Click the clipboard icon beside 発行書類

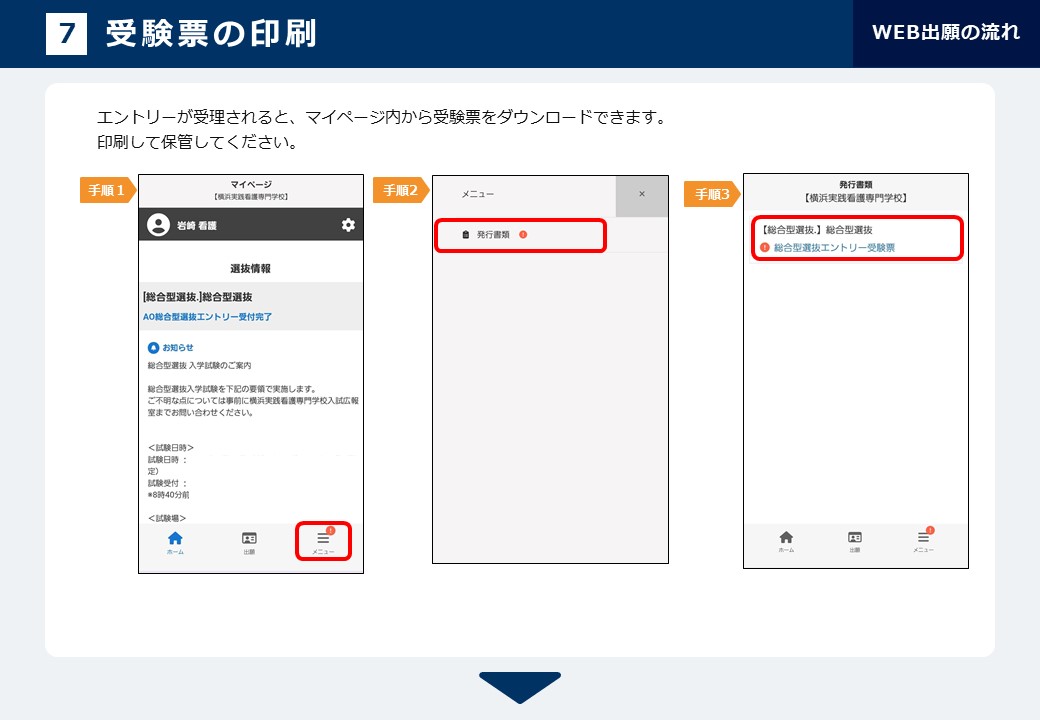(x=466, y=235)
